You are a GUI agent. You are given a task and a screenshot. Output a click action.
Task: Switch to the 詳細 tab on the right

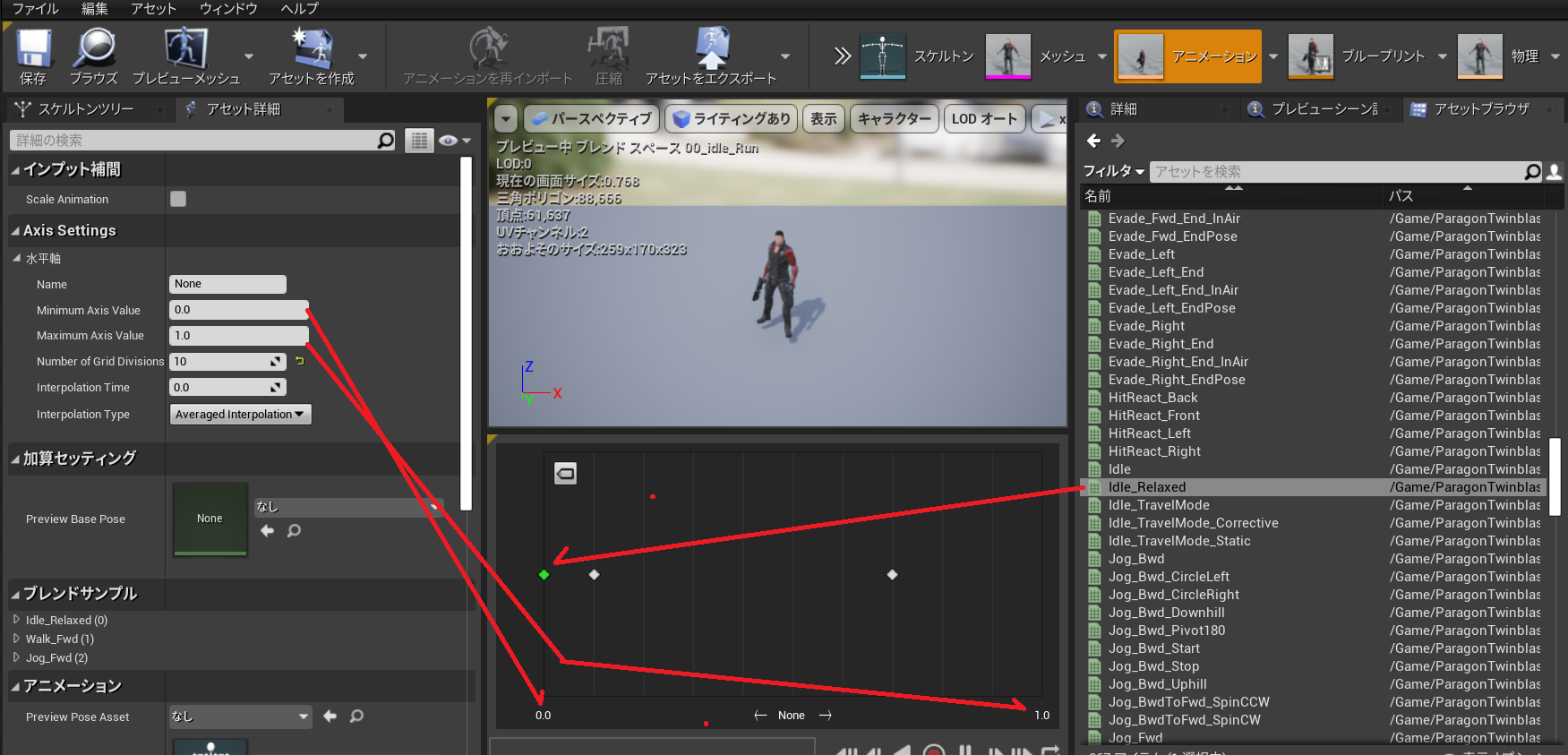pos(1124,109)
